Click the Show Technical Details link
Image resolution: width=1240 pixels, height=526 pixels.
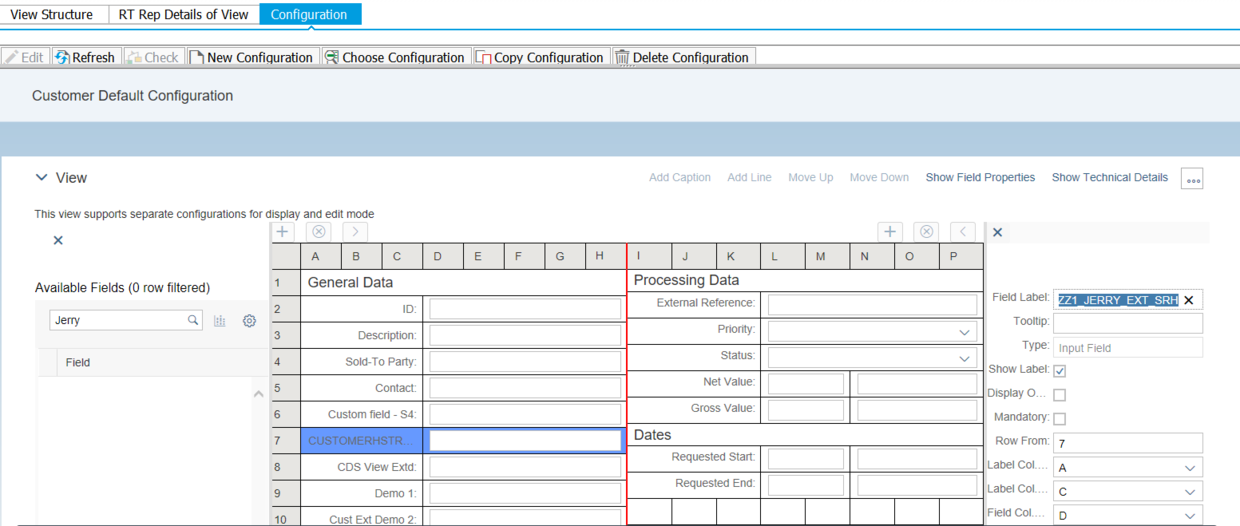point(1109,177)
